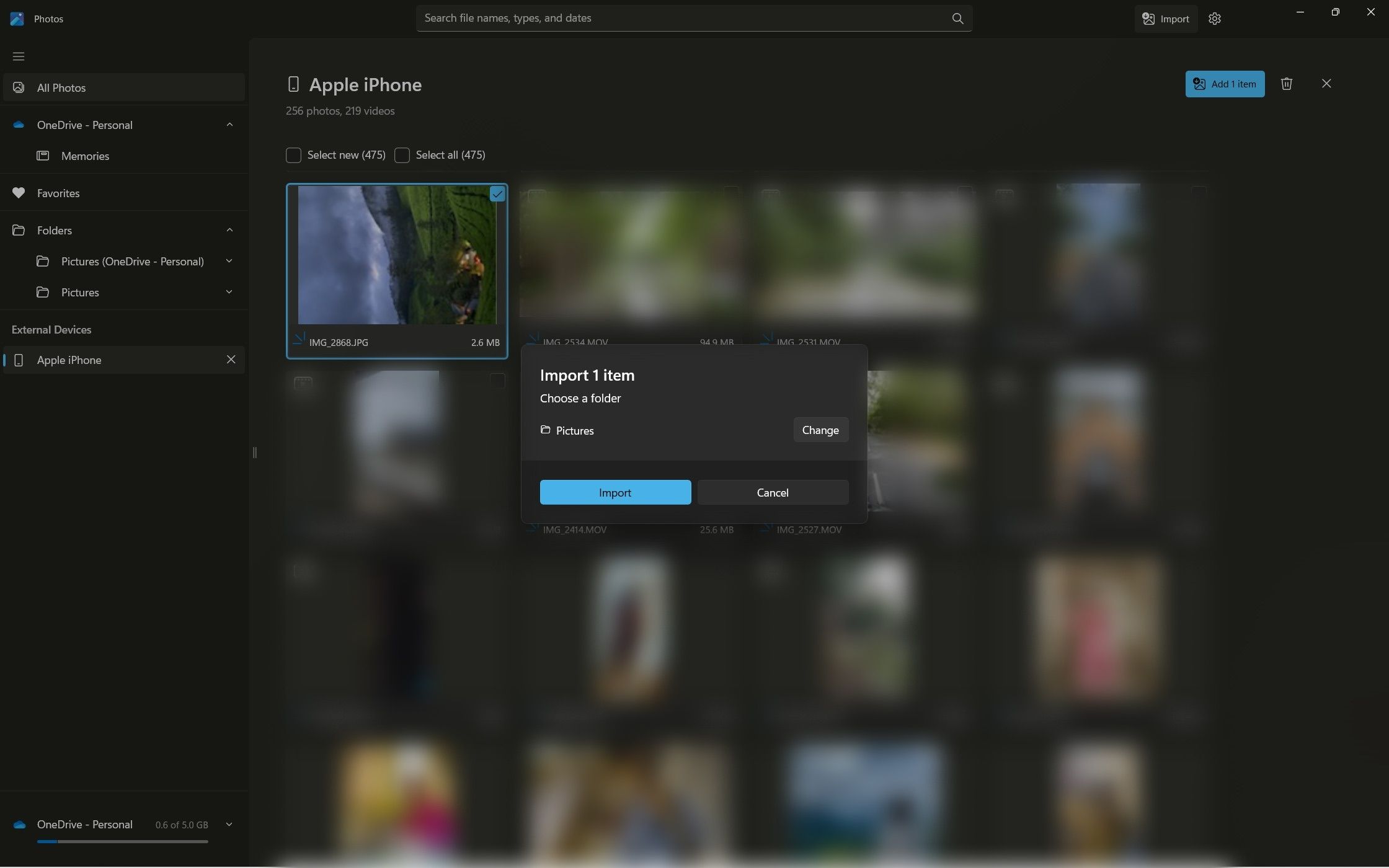Image resolution: width=1389 pixels, height=868 pixels.
Task: Change the destination Pictures folder
Action: pos(820,429)
